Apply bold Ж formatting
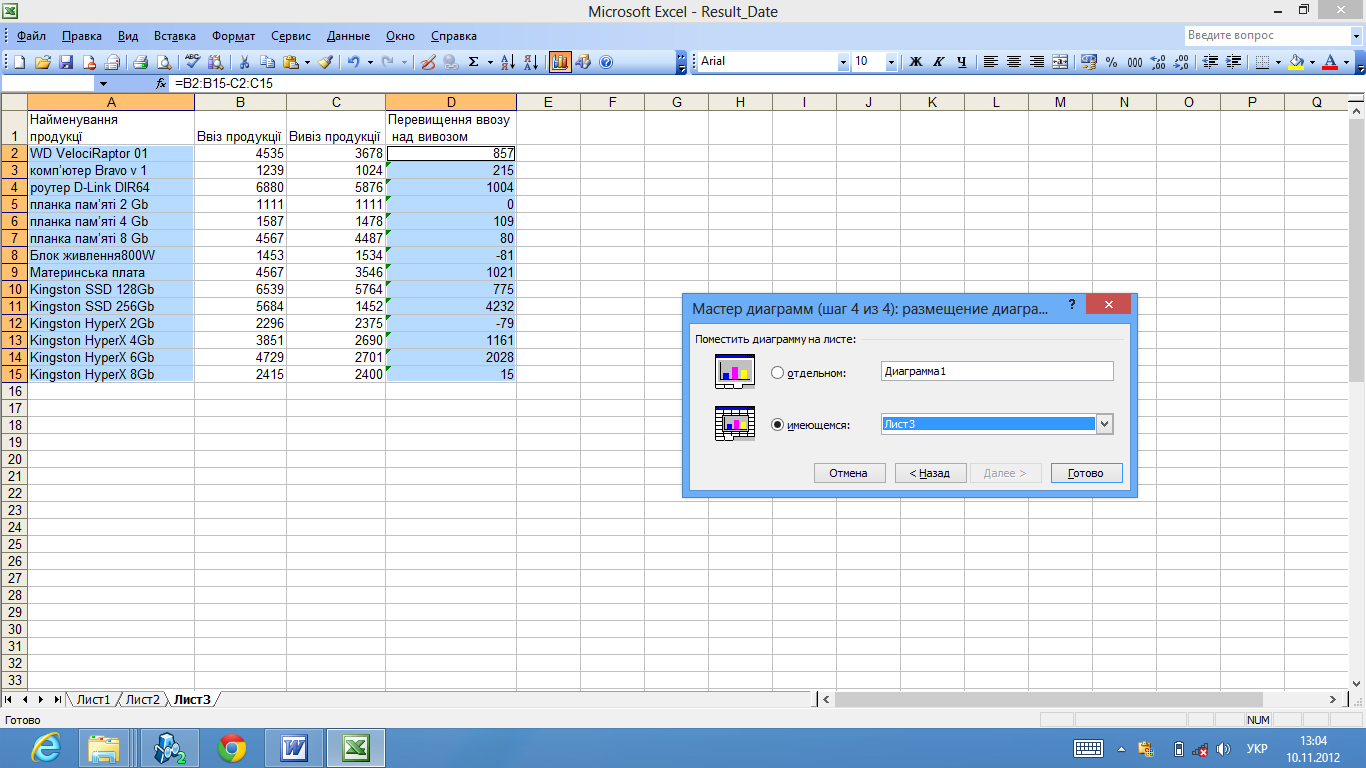1366x768 pixels. (x=915, y=62)
